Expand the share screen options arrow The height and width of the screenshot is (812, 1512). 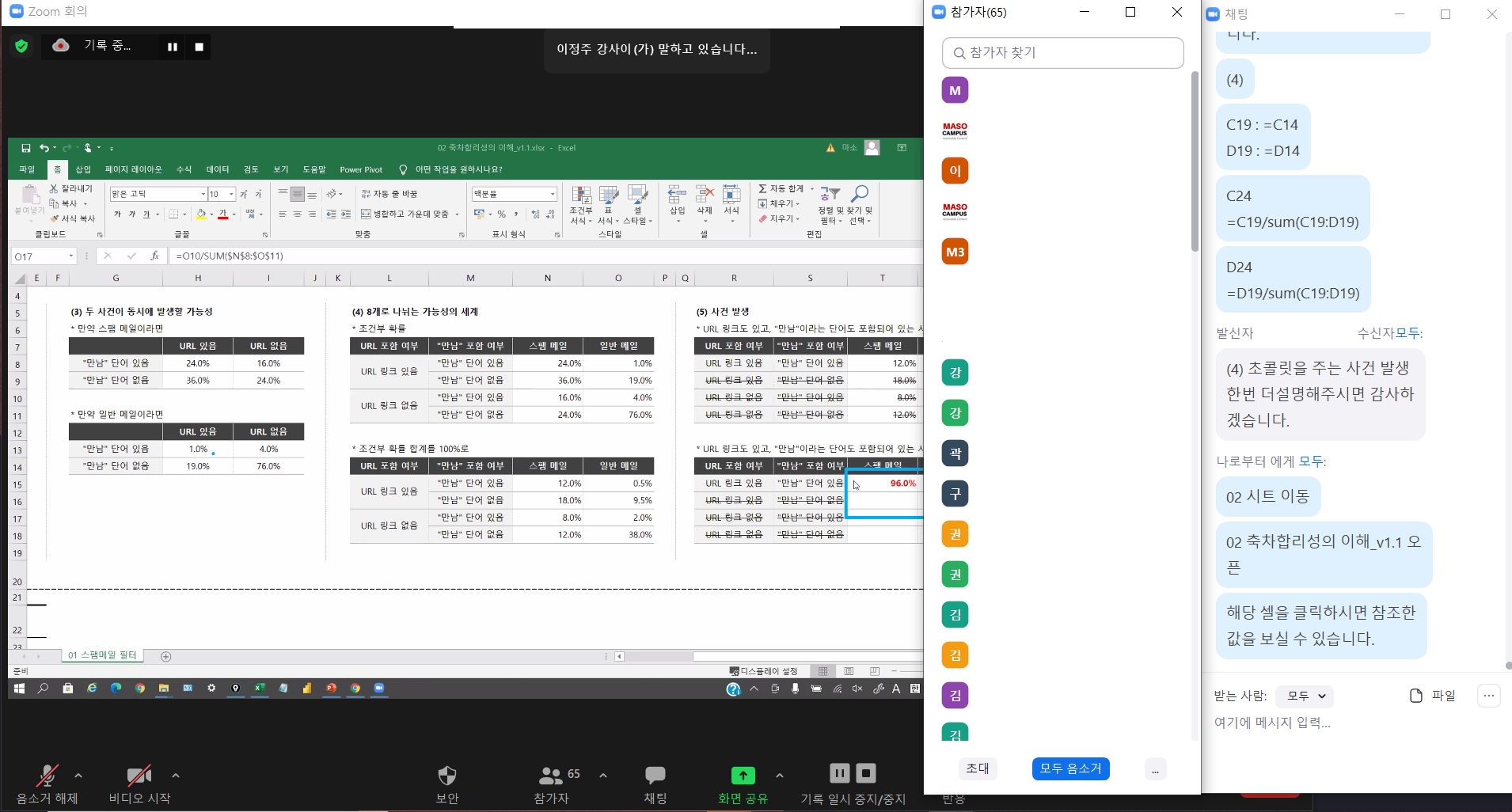pyautogui.click(x=780, y=776)
